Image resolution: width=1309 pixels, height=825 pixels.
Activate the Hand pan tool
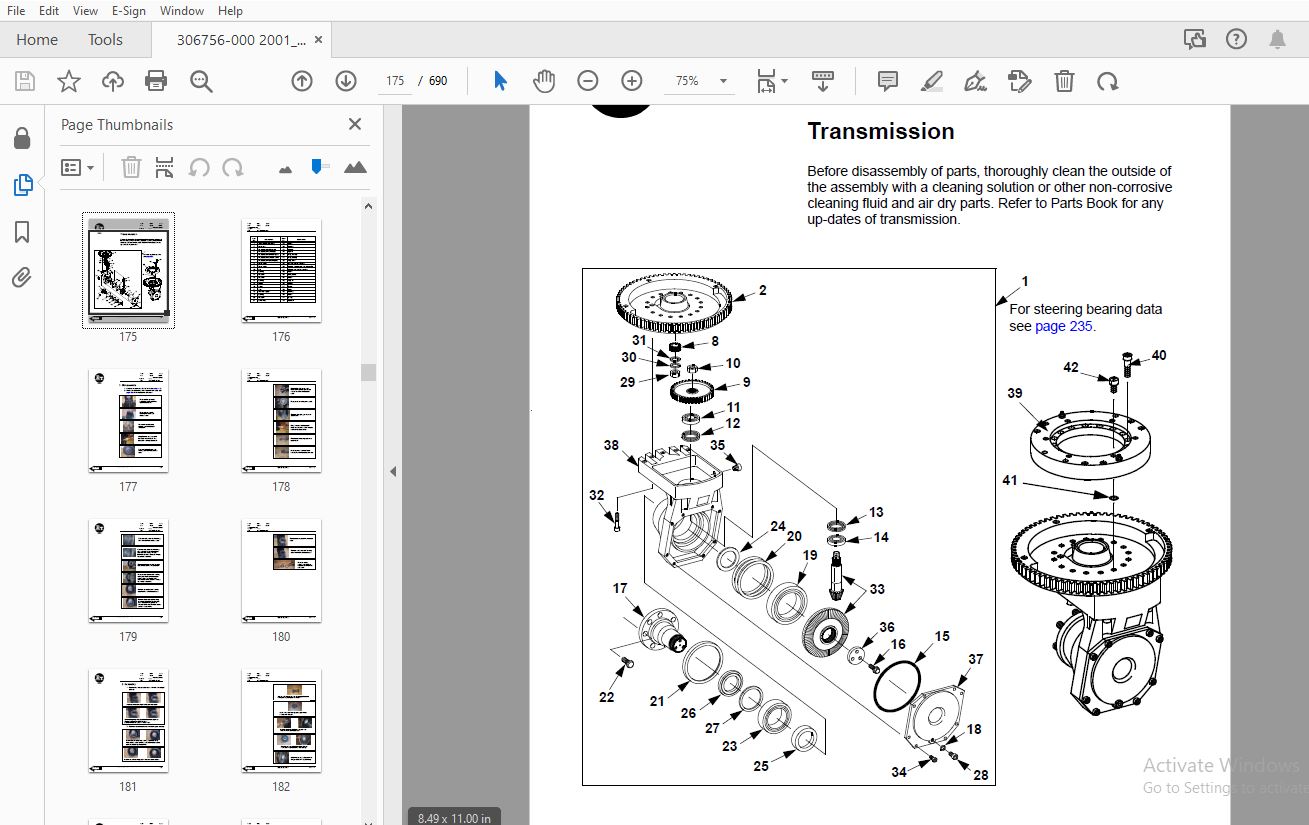coord(544,81)
